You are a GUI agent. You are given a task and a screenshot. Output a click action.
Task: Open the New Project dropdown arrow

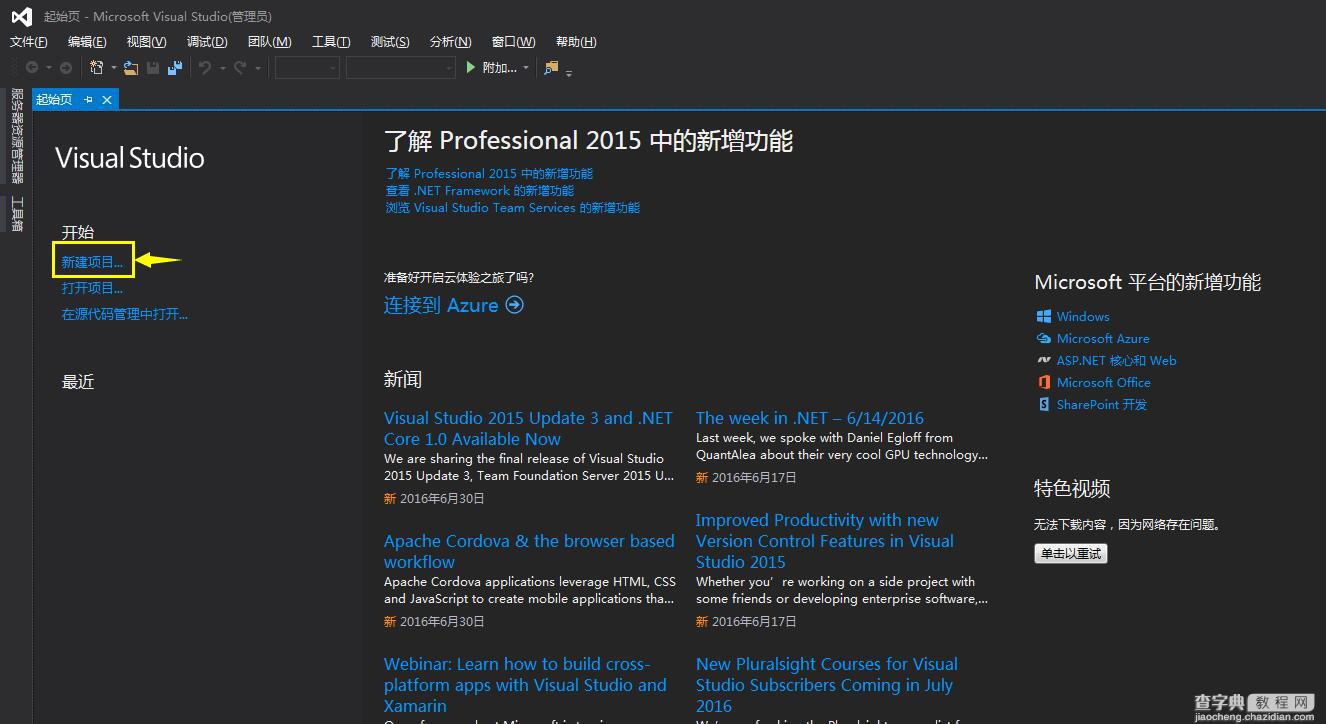114,68
